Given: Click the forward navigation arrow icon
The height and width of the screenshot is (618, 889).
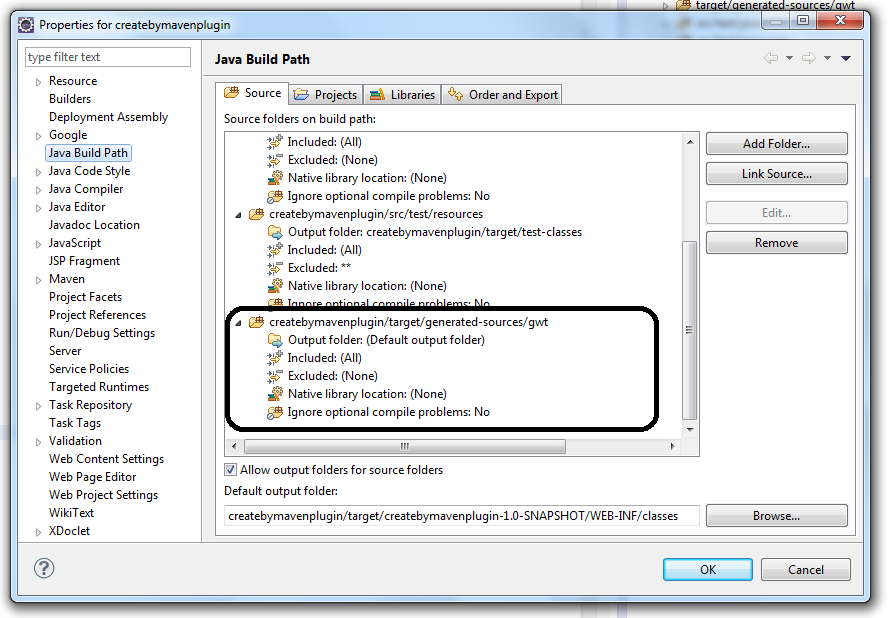Looking at the screenshot, I should (809, 58).
